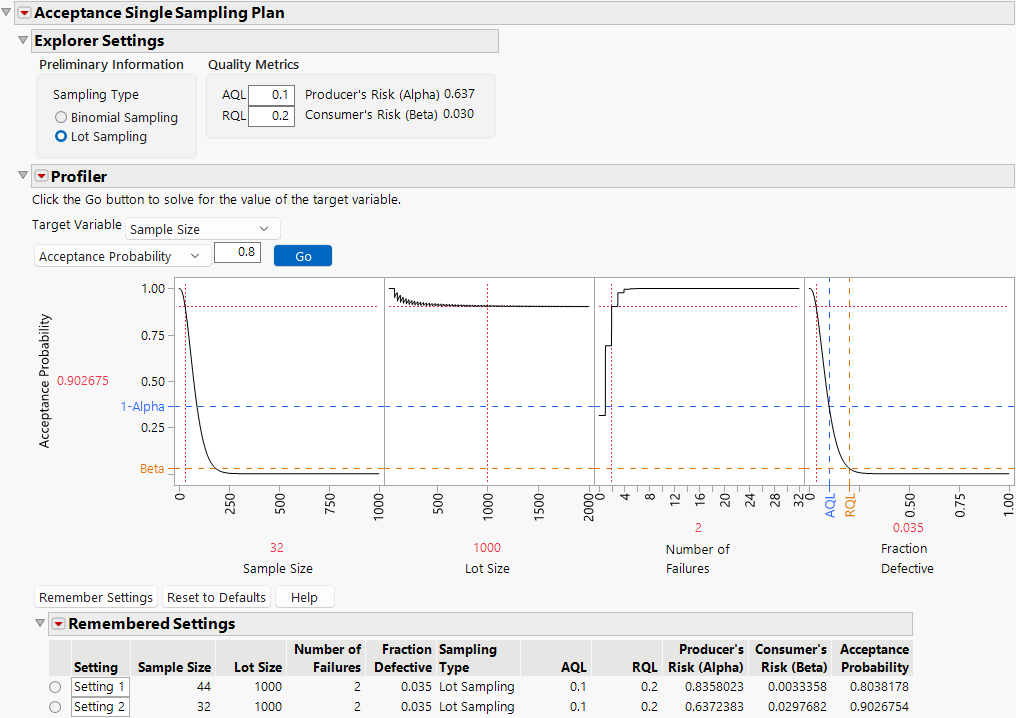Collapse the Remembered Settings table
Screen dimensions: 1016x718
[40, 624]
